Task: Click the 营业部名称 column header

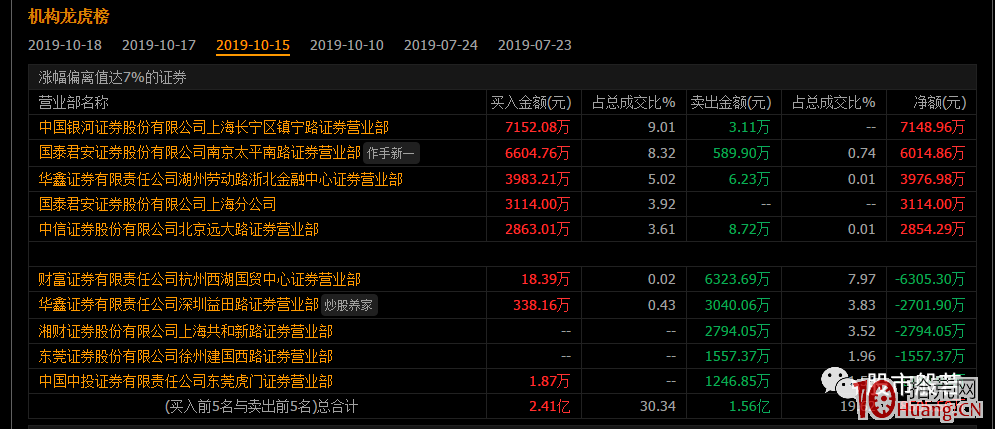Action: 74,103
